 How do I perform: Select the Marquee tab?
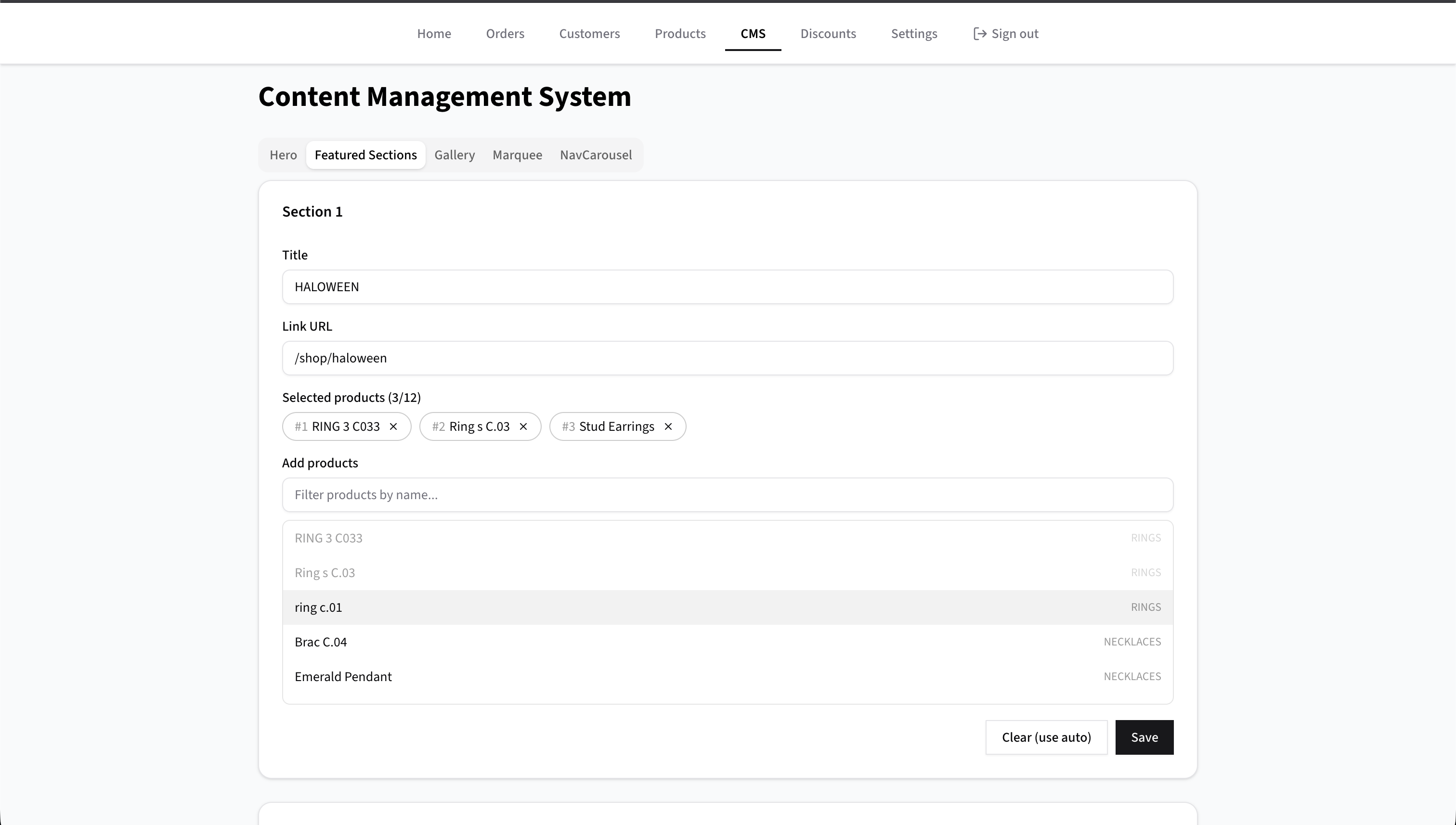(x=517, y=155)
